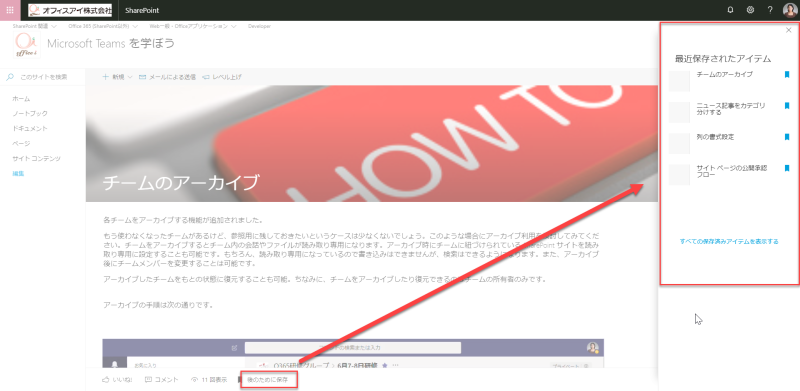
Task: Remove bookmark for 列の書式設定 saved item
Action: [x=787, y=137]
